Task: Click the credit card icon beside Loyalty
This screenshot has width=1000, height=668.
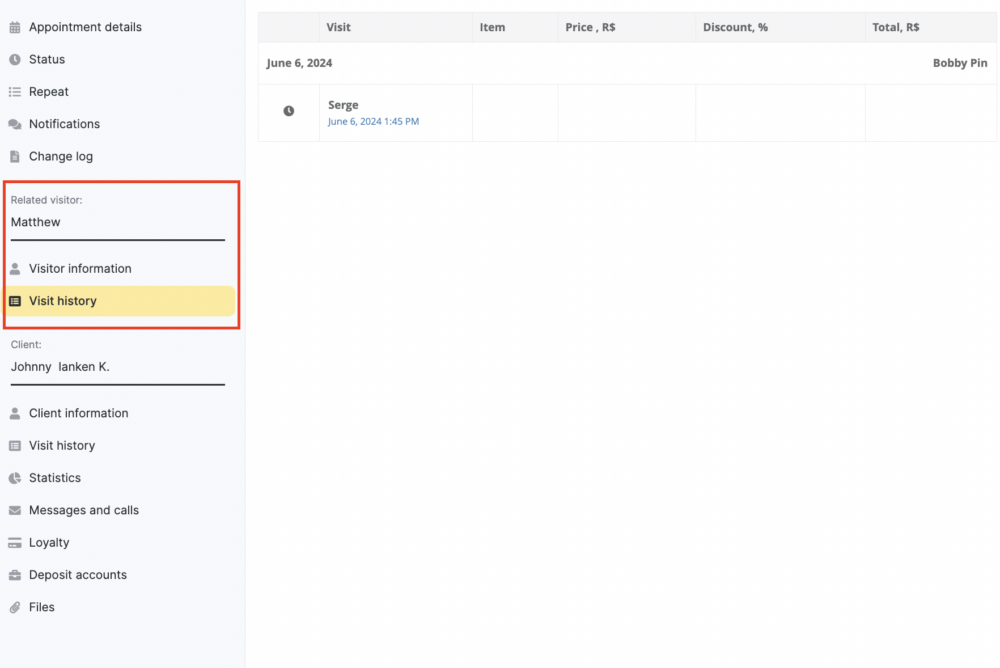Action: (15, 543)
